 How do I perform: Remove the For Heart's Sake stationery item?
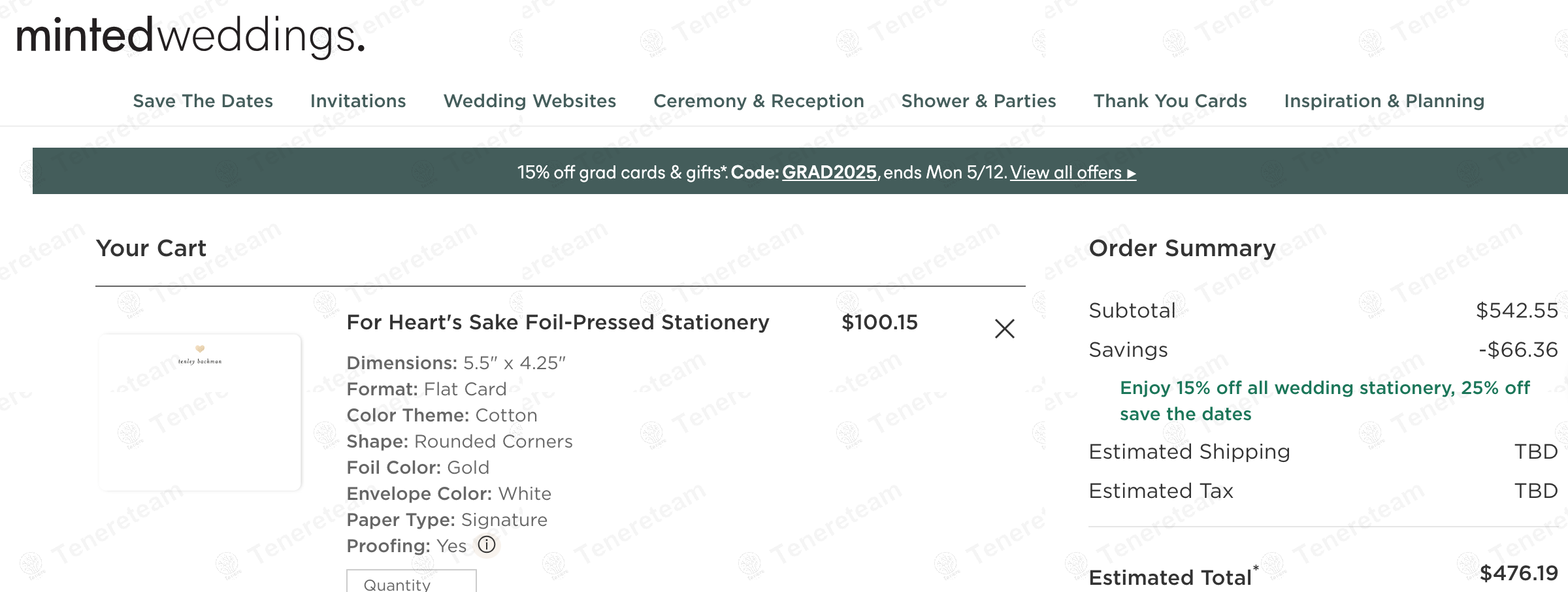[x=1004, y=329]
